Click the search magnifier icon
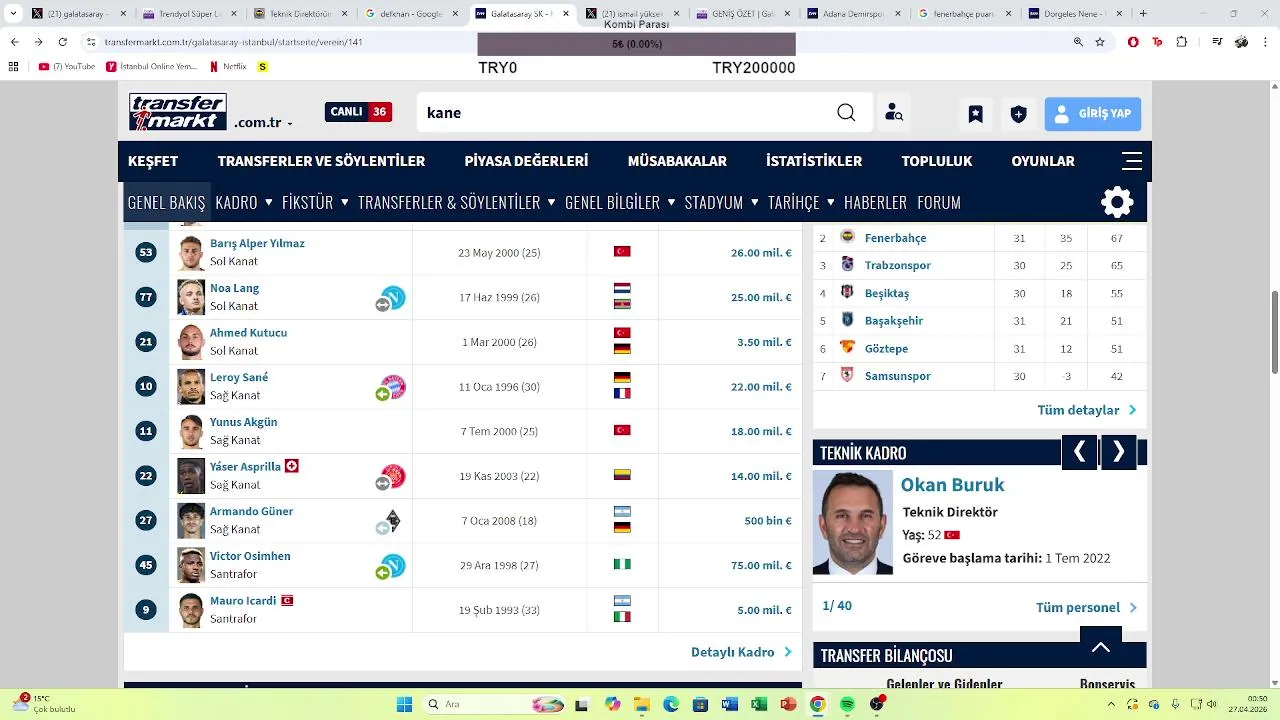The image size is (1280, 720). 846,113
